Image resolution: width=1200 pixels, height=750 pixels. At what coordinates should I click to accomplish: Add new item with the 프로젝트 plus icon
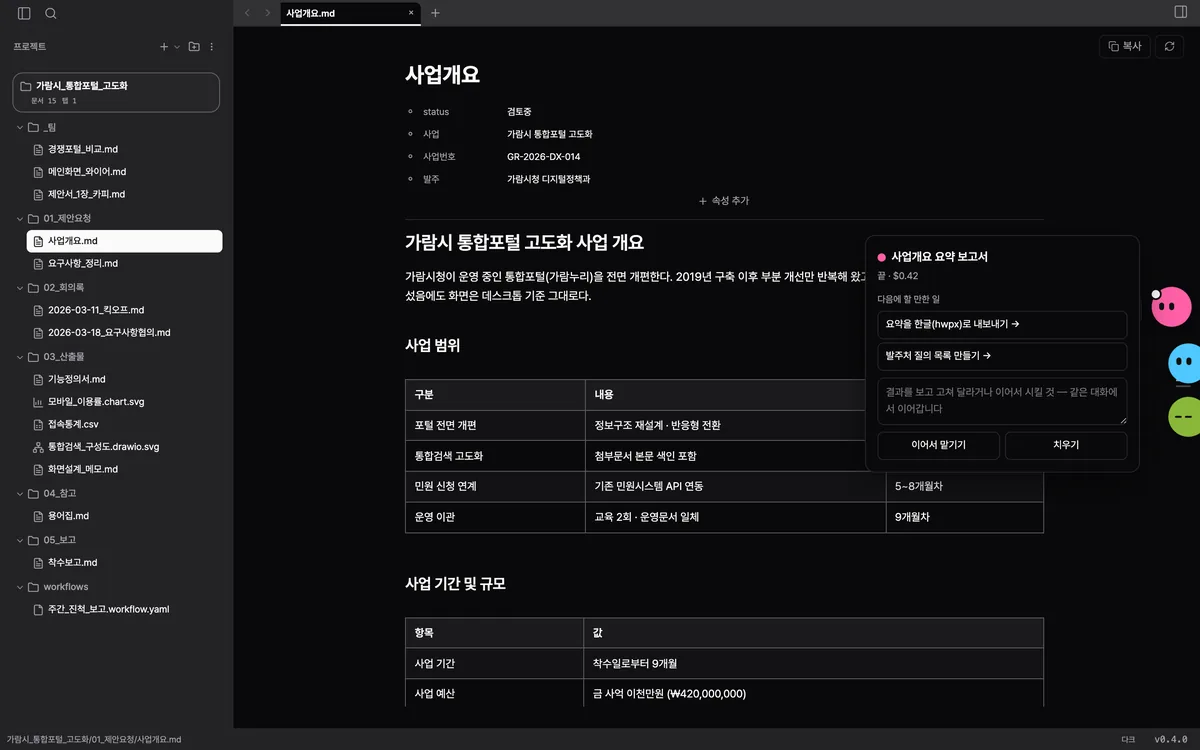[164, 47]
